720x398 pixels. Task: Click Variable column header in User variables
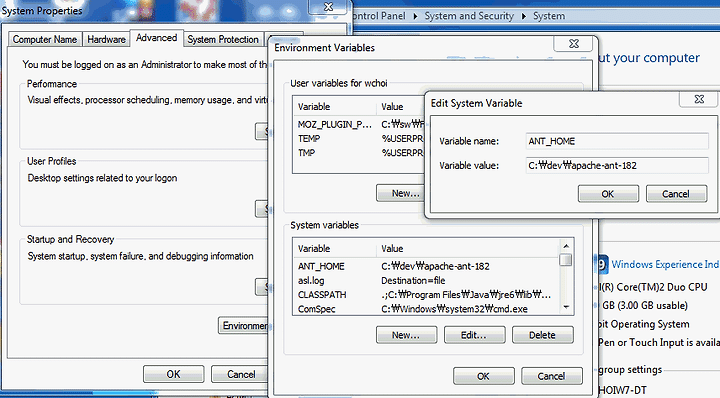click(x=335, y=107)
